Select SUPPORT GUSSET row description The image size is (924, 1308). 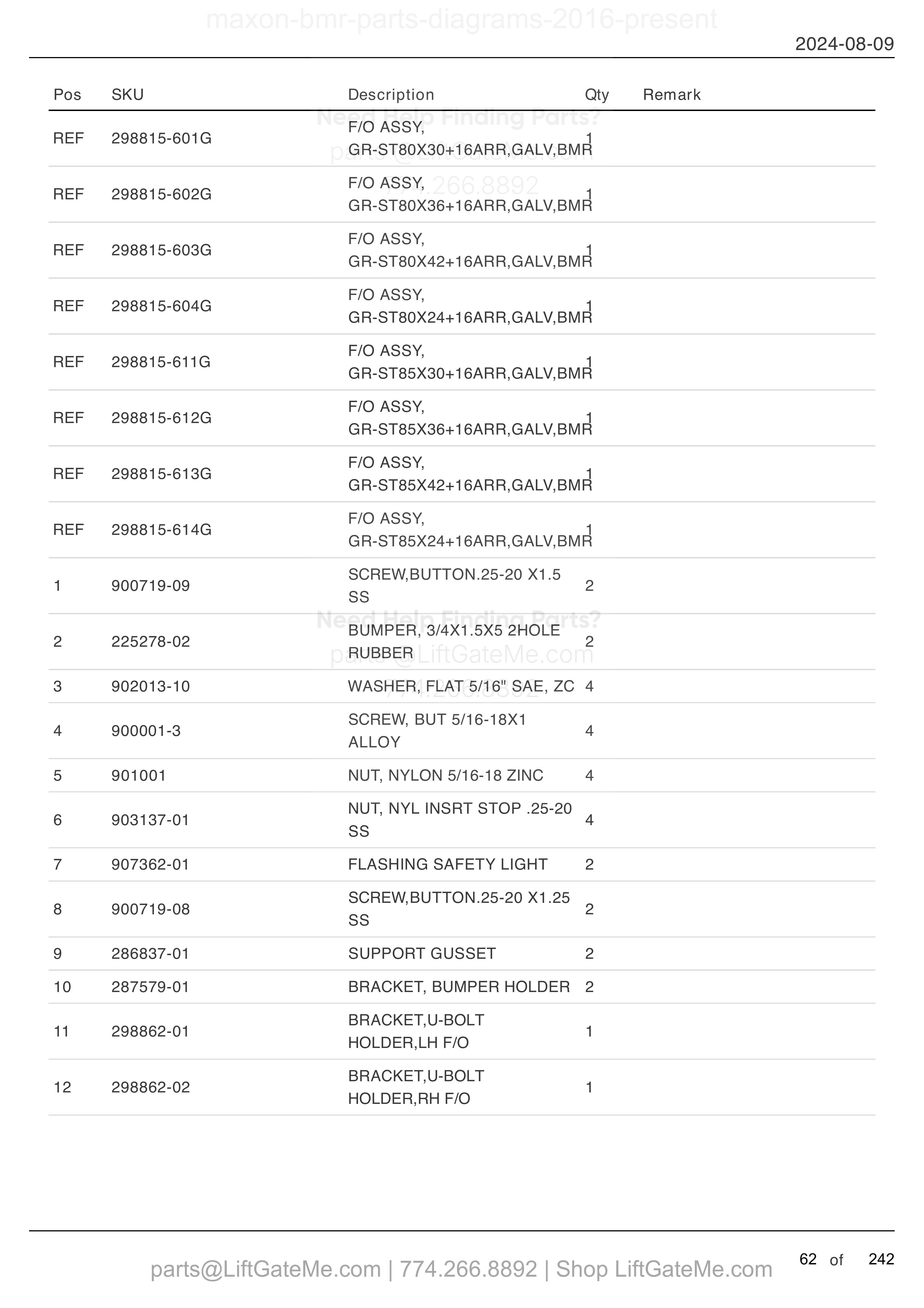click(422, 954)
